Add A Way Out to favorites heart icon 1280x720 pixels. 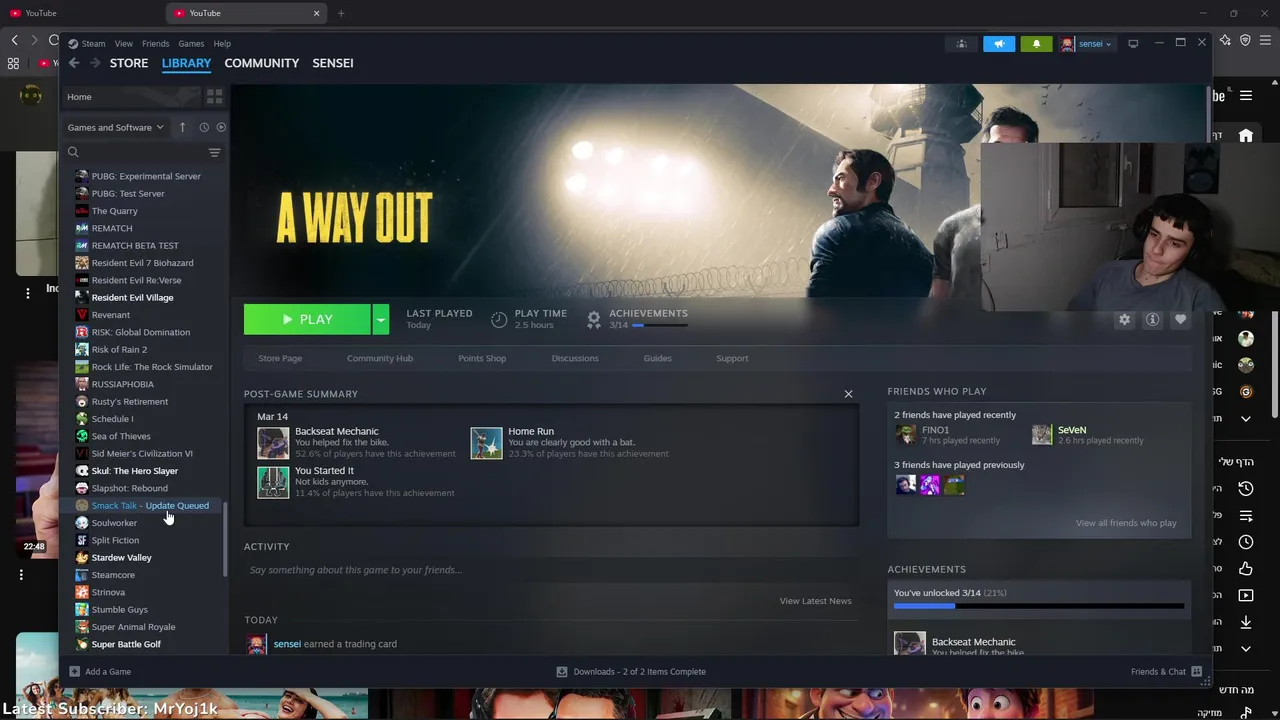1180,319
